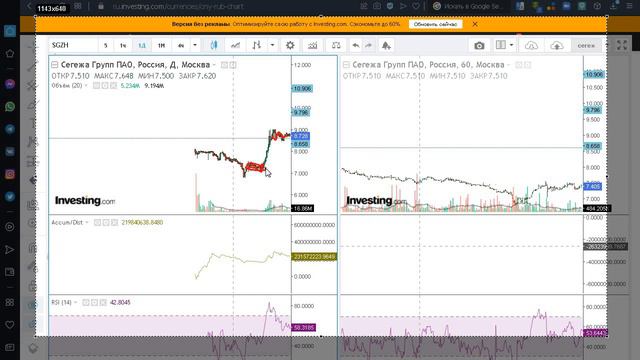Select the bar chart style icon
This screenshot has height=360, width=640.
(x=257, y=45)
